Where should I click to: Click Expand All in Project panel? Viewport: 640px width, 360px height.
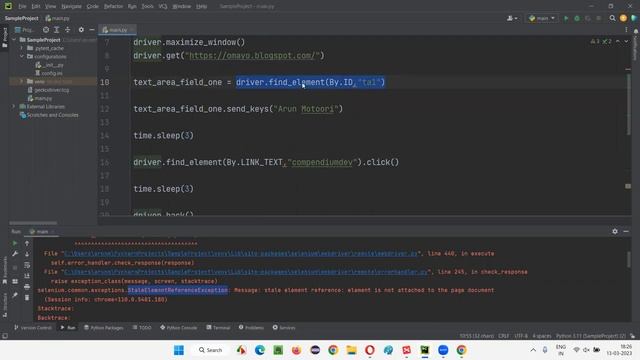[57, 30]
